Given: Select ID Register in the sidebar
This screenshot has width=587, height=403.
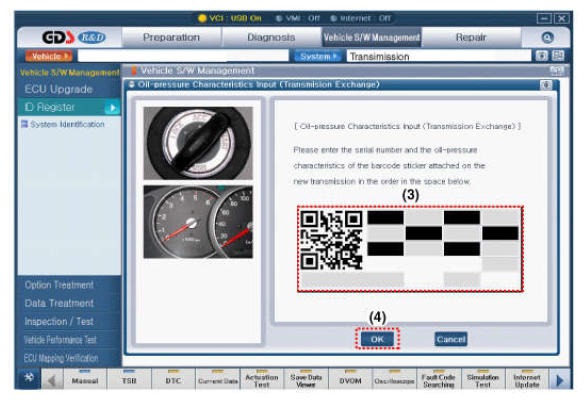Looking at the screenshot, I should click(69, 107).
